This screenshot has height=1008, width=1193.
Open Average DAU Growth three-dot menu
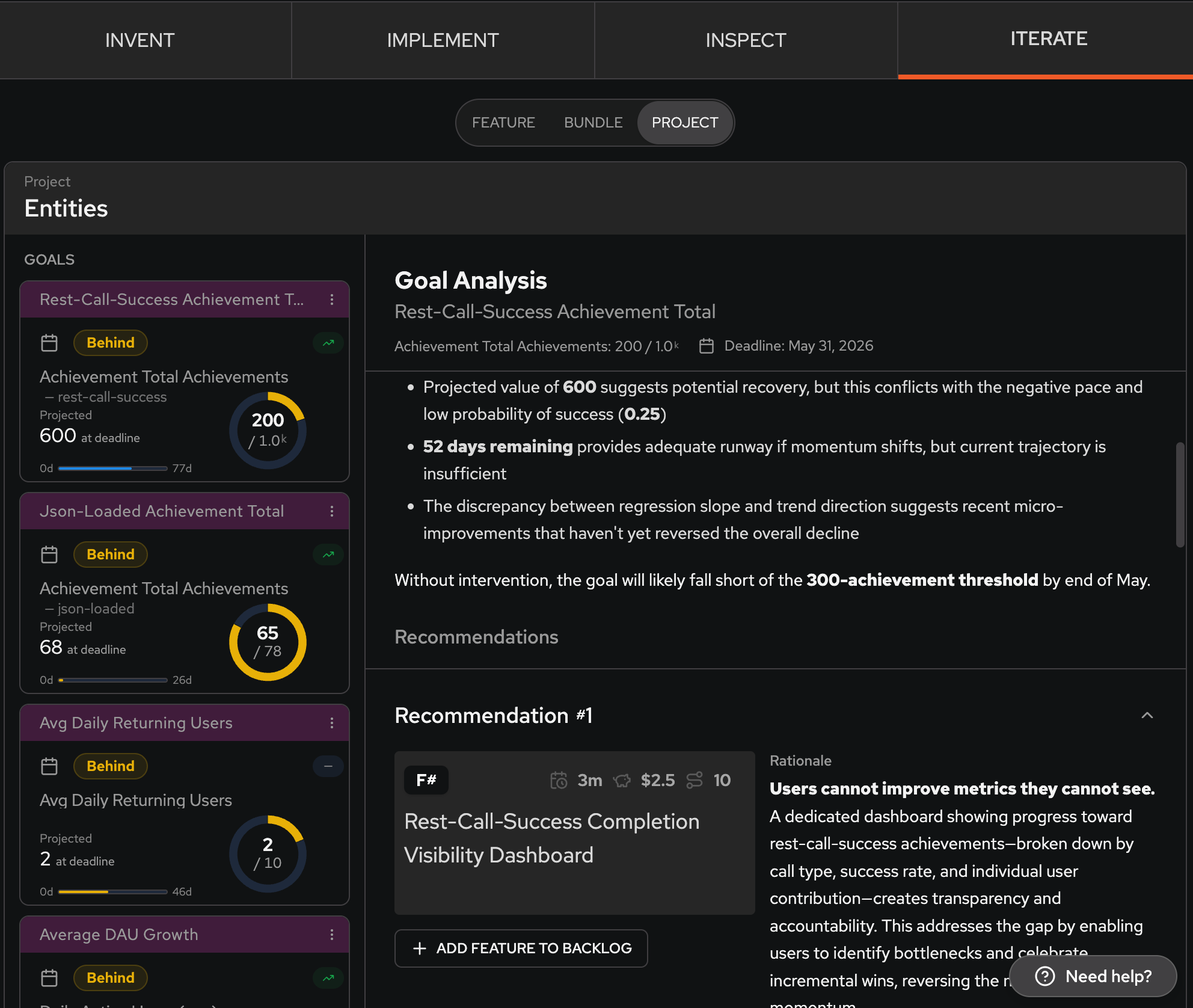click(331, 935)
